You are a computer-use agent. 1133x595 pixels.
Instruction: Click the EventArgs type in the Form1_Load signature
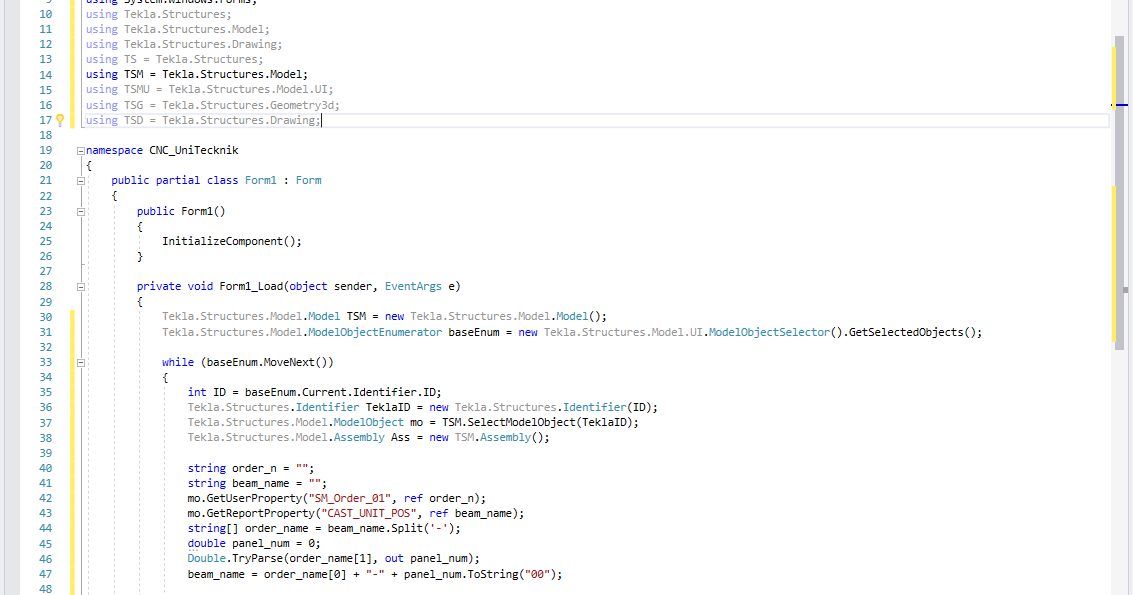(x=413, y=285)
